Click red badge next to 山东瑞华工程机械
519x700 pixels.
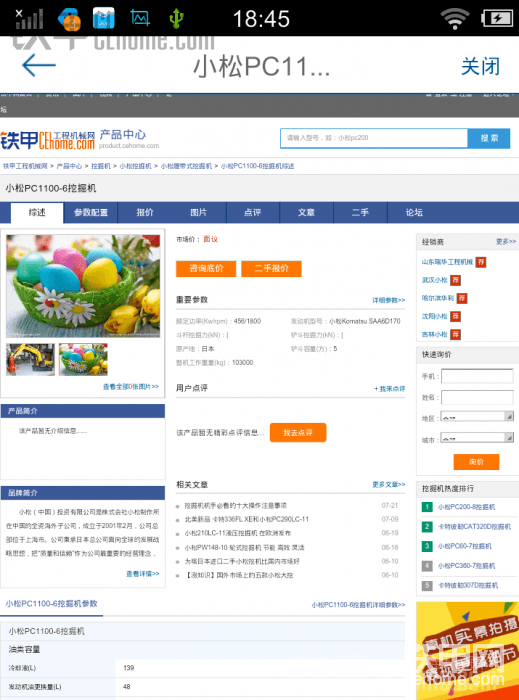(481, 262)
